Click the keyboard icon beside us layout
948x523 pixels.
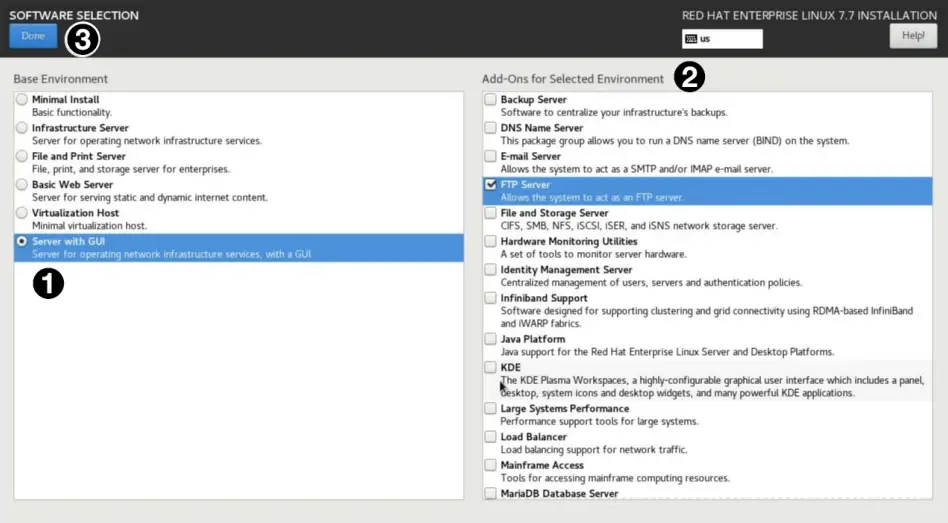pyautogui.click(x=691, y=39)
